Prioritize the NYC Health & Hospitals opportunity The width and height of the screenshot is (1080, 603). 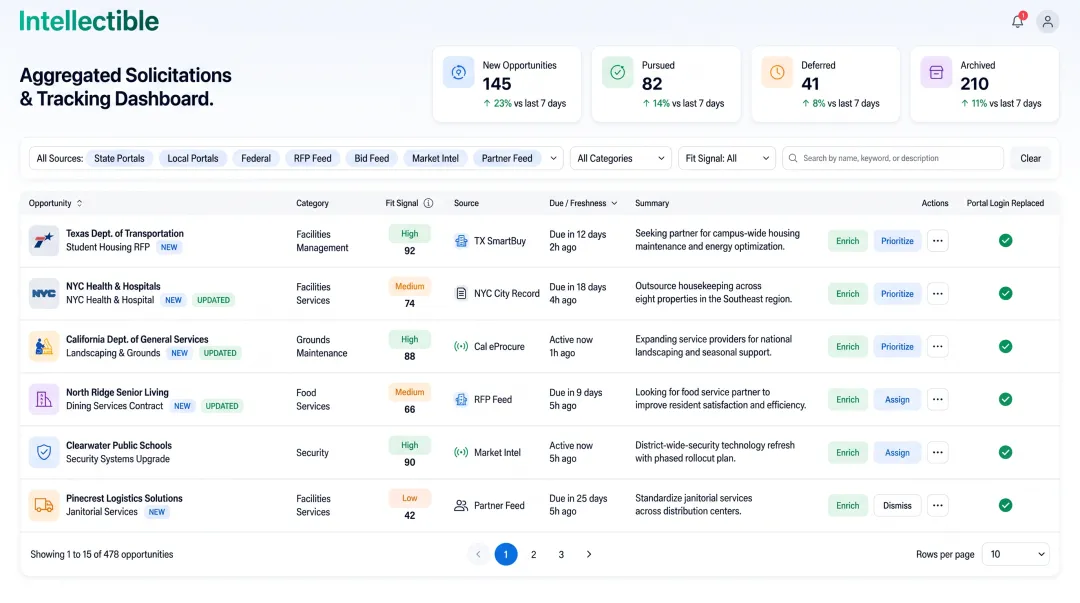pyautogui.click(x=897, y=294)
